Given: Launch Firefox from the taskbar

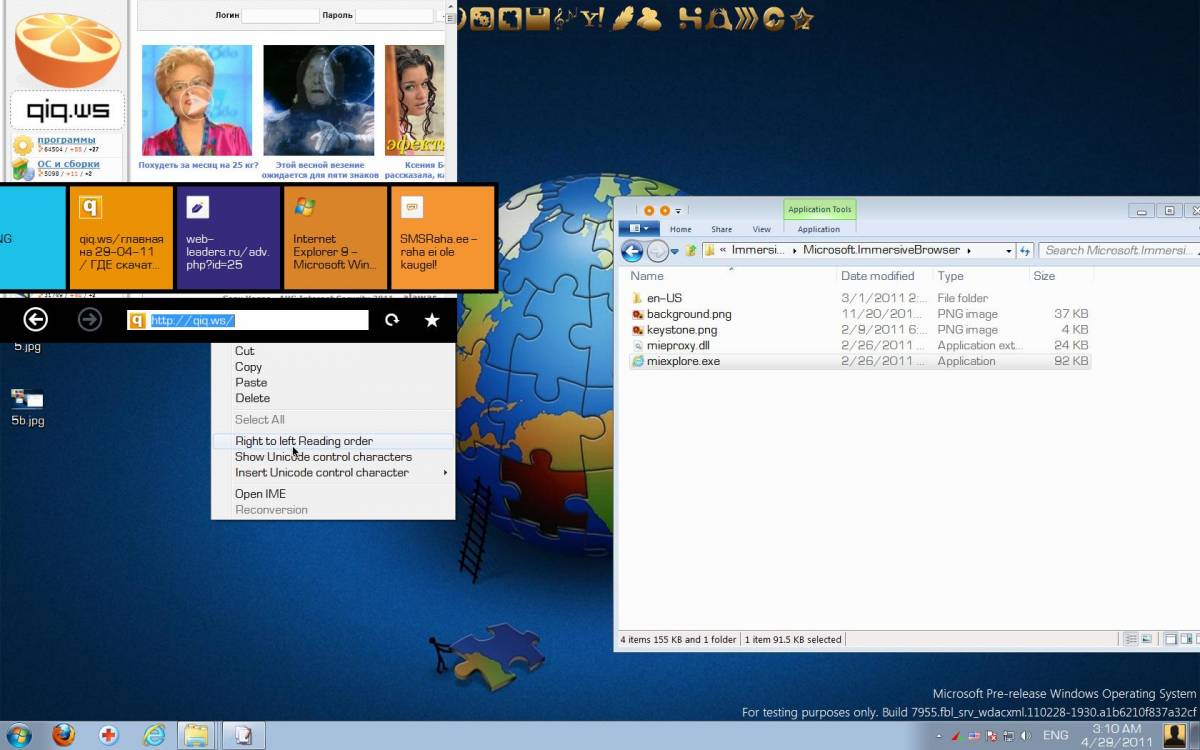Looking at the screenshot, I should [x=63, y=736].
